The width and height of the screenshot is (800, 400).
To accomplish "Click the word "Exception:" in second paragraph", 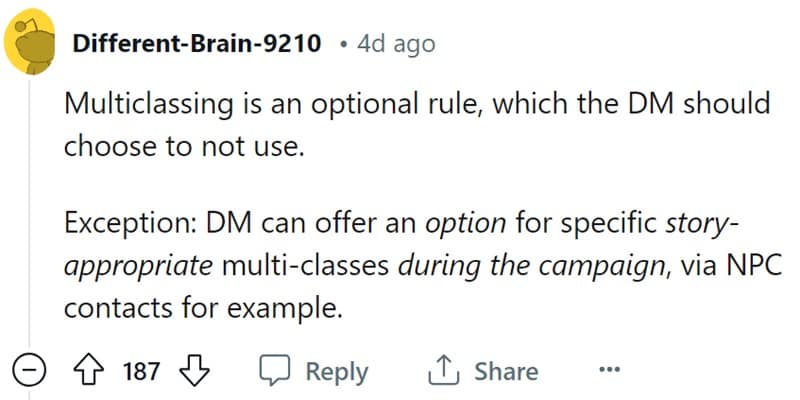I will click(x=126, y=225).
